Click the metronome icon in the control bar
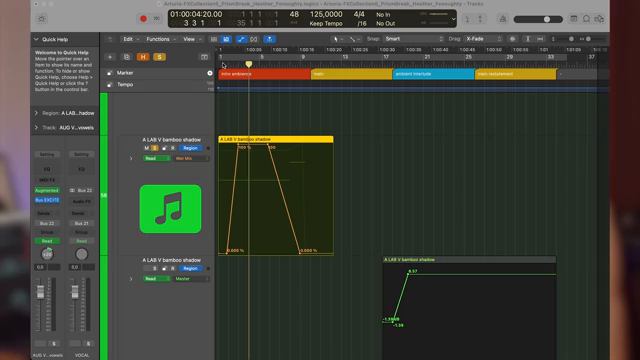Image resolution: width=640 pixels, height=360 pixels. tap(503, 19)
